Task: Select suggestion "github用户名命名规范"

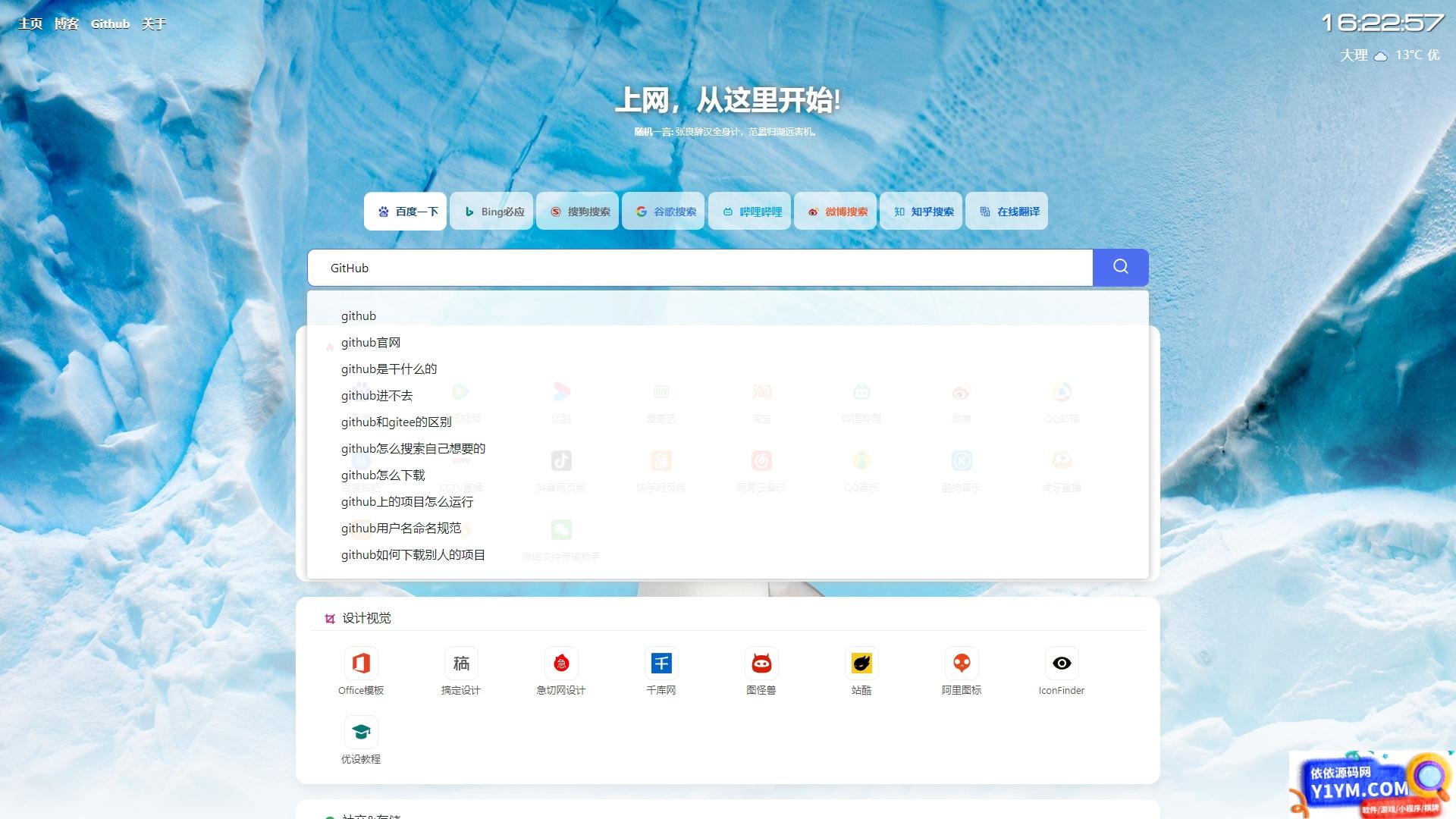Action: pyautogui.click(x=728, y=529)
